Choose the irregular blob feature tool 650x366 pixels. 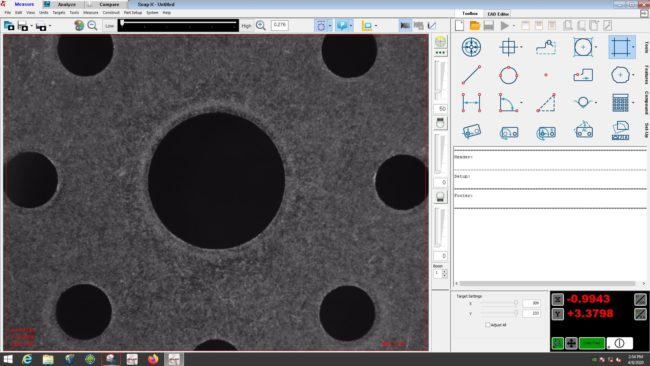click(620, 75)
